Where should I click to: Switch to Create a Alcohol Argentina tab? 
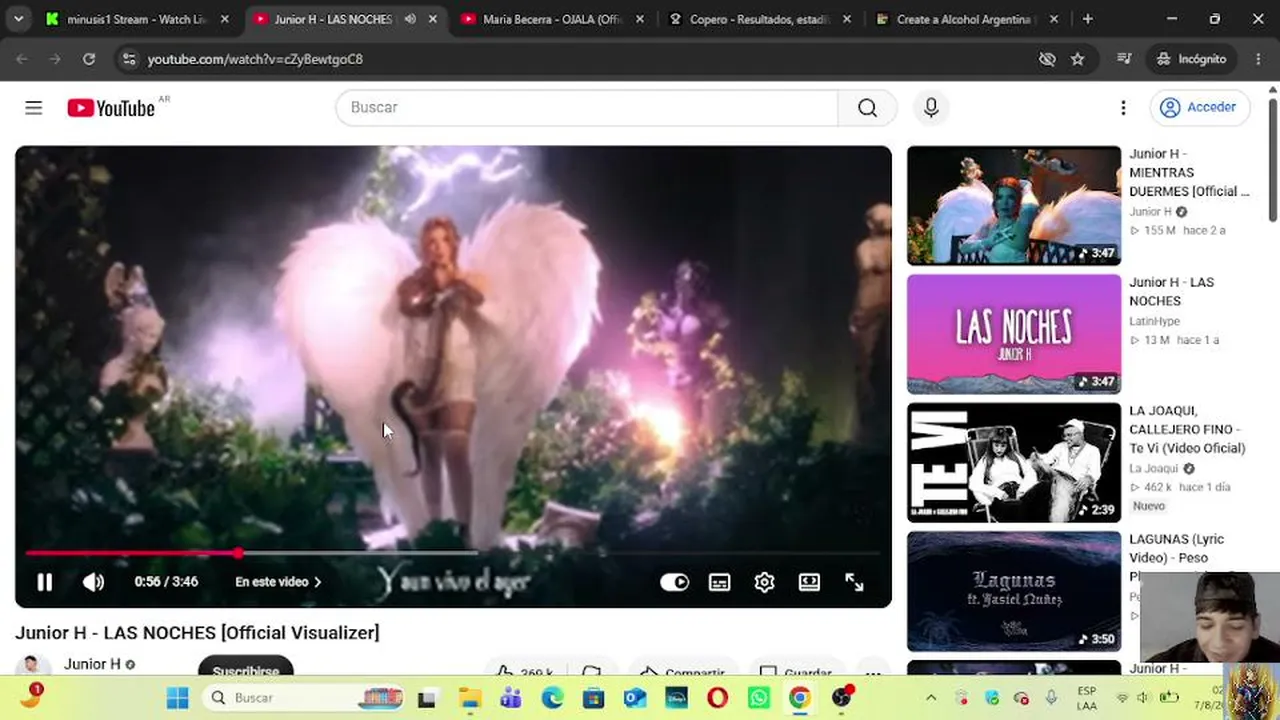(967, 19)
